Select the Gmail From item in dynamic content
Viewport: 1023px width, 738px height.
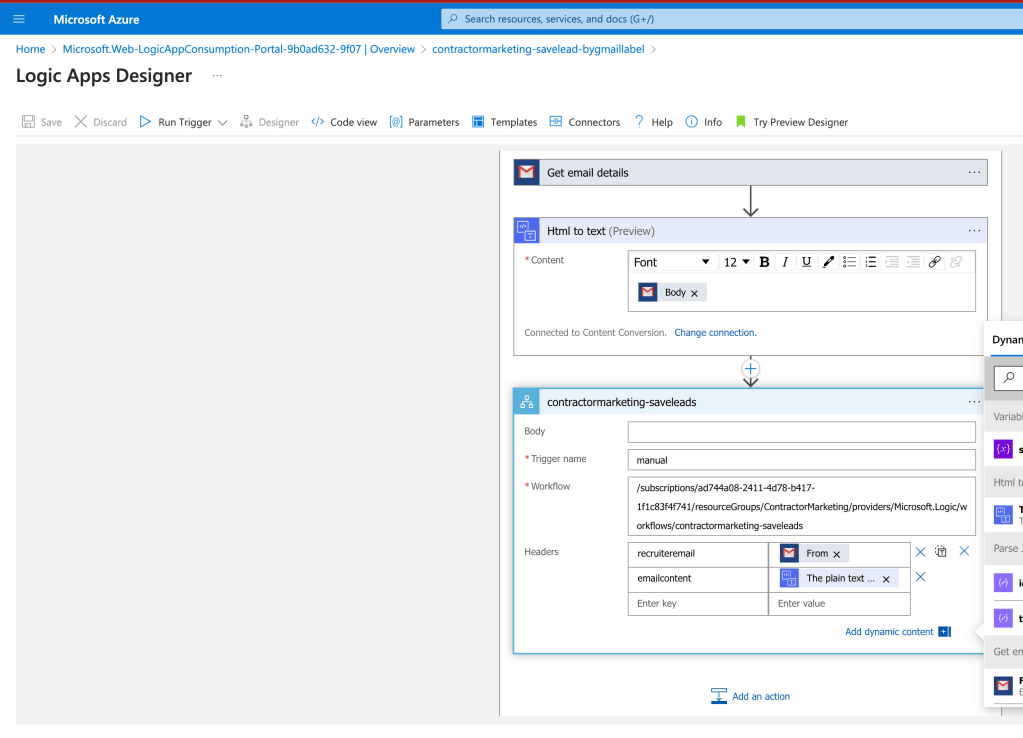pyautogui.click(x=1007, y=685)
